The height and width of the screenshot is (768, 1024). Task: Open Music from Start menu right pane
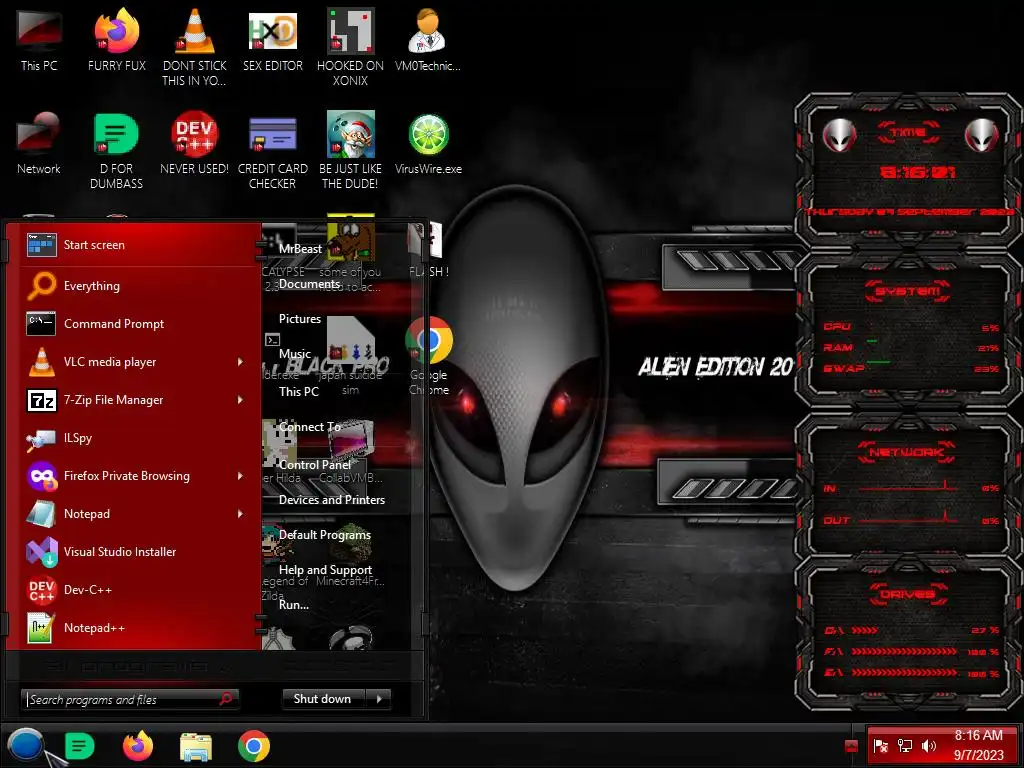point(295,354)
